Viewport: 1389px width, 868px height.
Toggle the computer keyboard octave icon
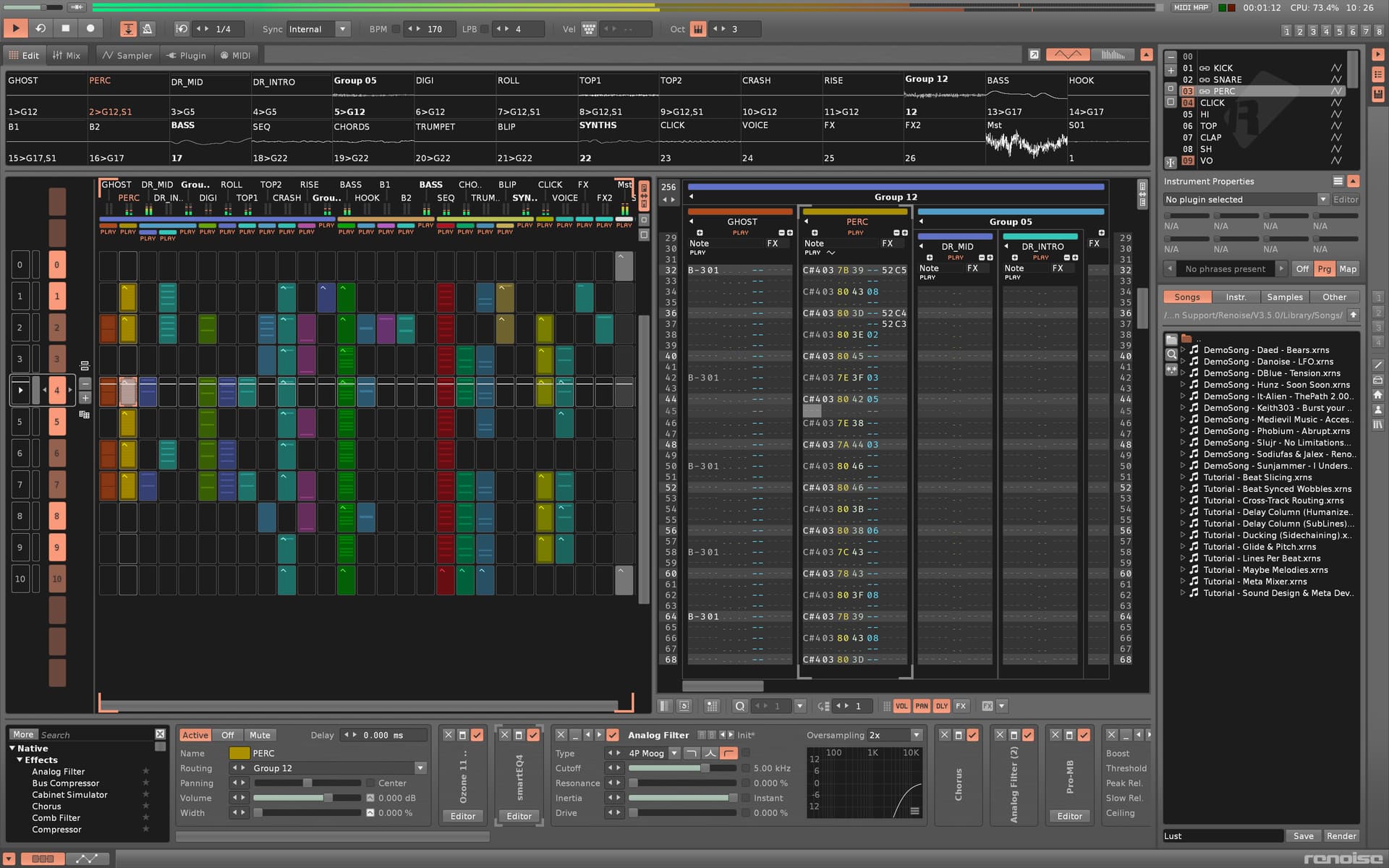pyautogui.click(x=698, y=29)
